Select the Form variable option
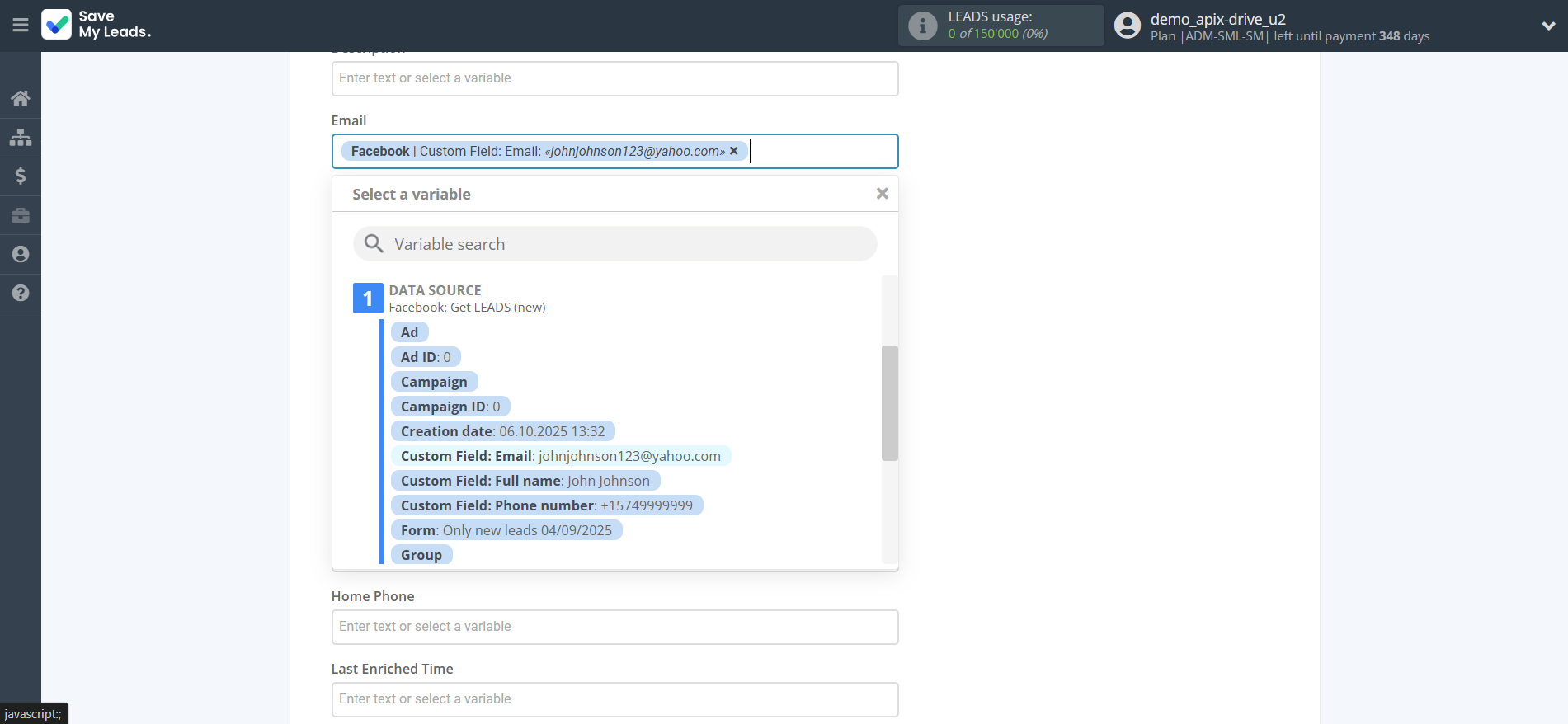This screenshot has height=724, width=1568. coord(506,530)
